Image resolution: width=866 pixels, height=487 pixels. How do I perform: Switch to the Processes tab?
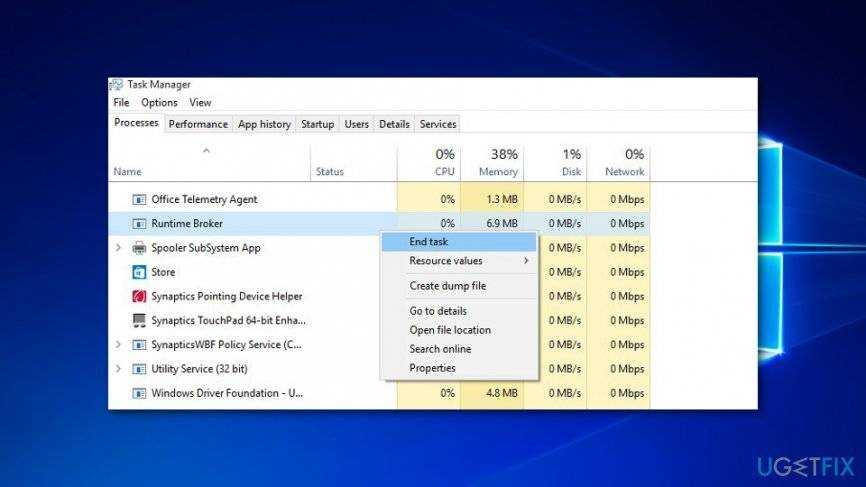point(136,123)
